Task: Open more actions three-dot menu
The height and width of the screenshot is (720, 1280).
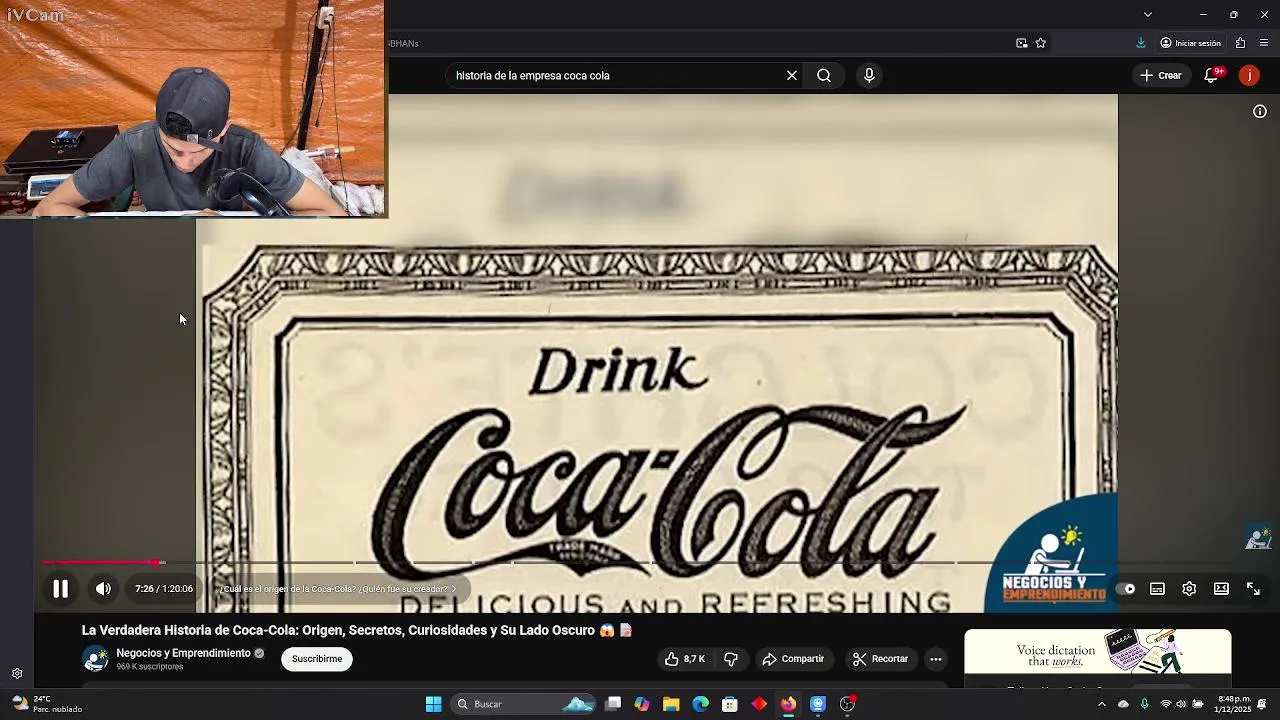Action: coord(936,659)
